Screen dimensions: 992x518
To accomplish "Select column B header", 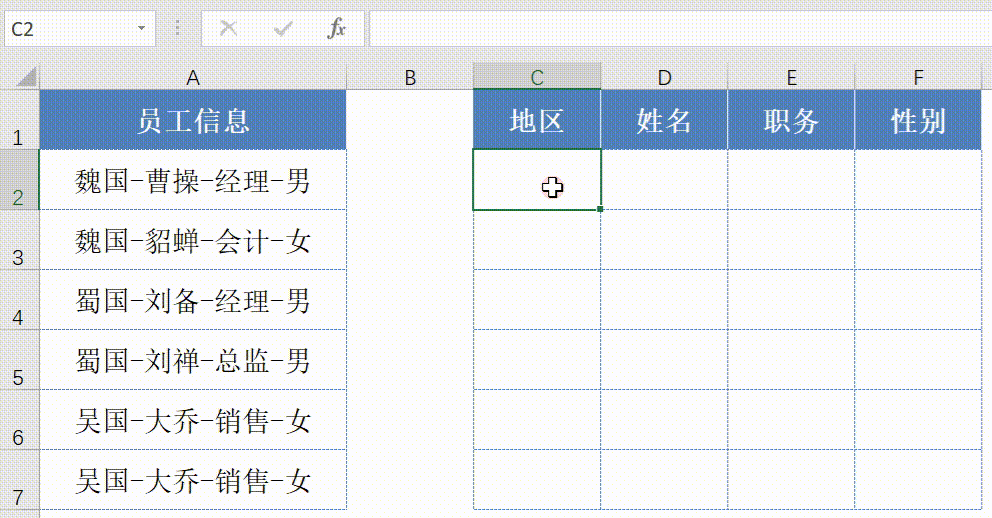I will point(410,77).
